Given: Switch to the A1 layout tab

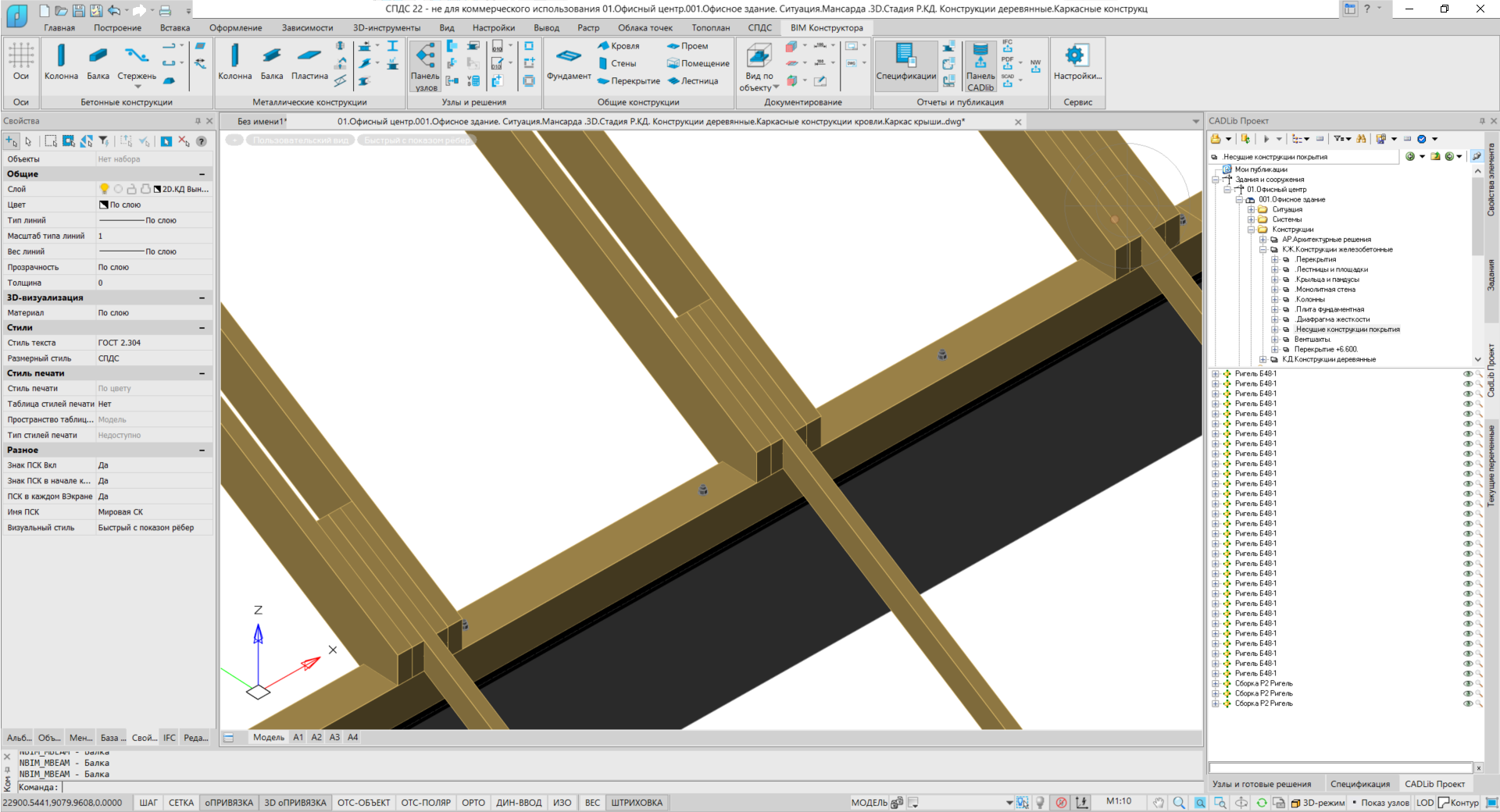Looking at the screenshot, I should (x=298, y=737).
